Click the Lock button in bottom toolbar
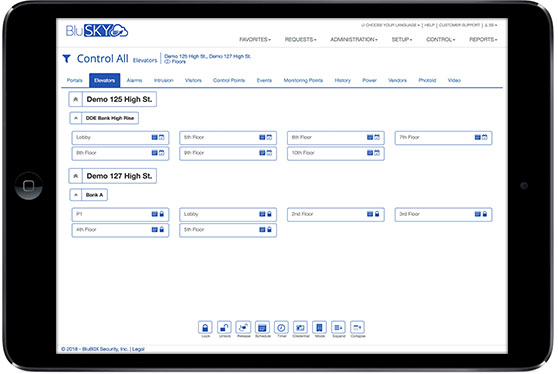 tap(205, 327)
